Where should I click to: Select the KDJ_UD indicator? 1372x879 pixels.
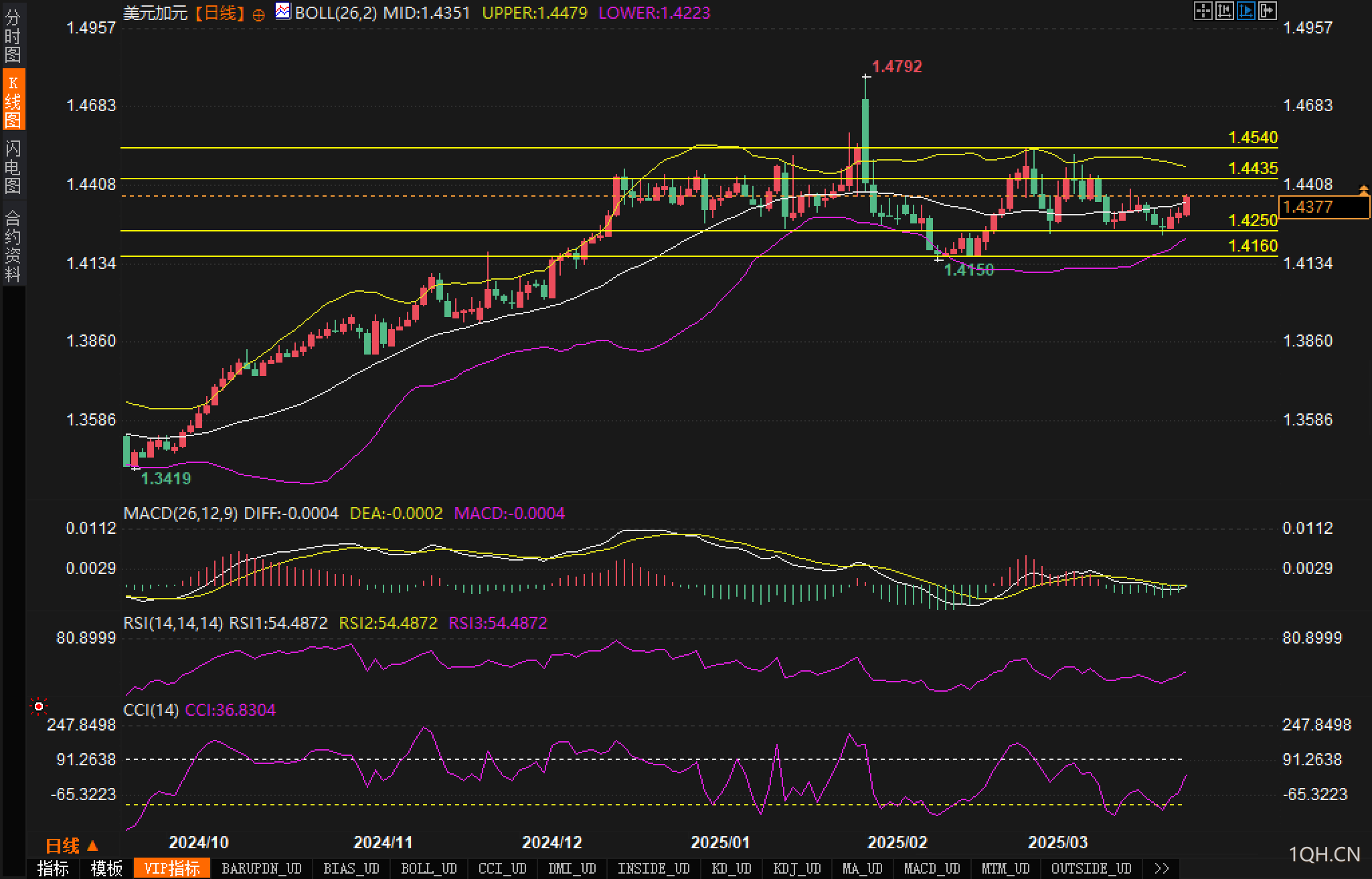tap(796, 869)
